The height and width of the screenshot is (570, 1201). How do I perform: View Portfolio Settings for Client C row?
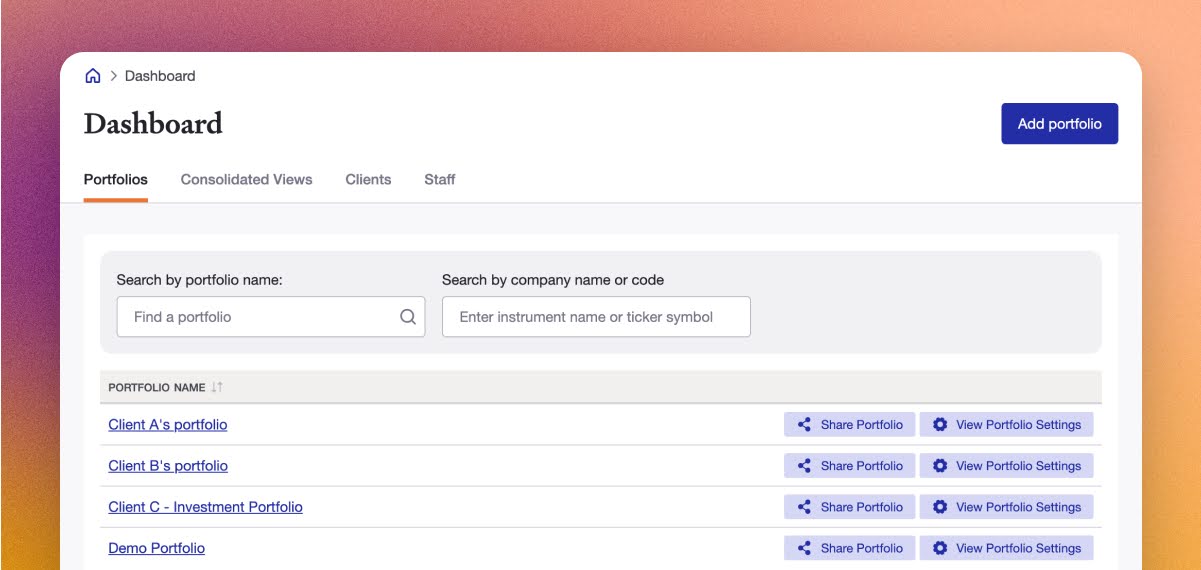(x=1007, y=507)
